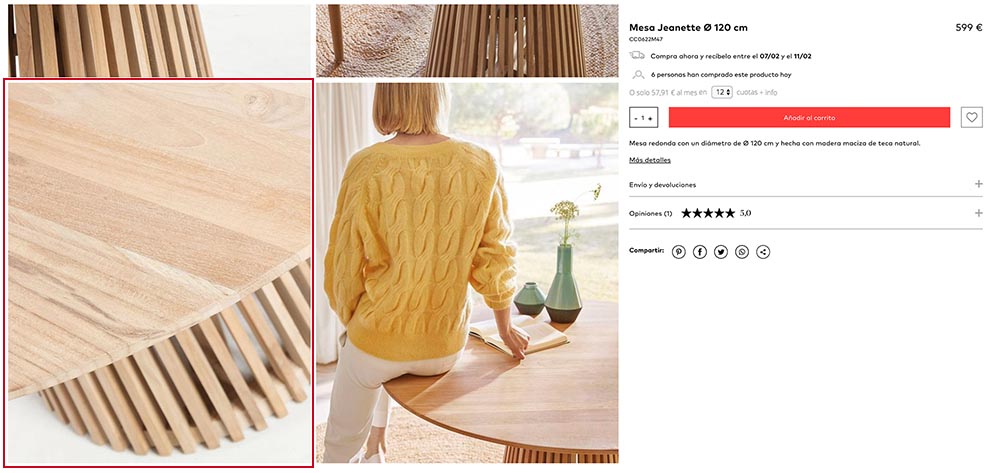The height and width of the screenshot is (473, 1000).
Task: Decrease quantity with the minus sign
Action: pyautogui.click(x=636, y=118)
